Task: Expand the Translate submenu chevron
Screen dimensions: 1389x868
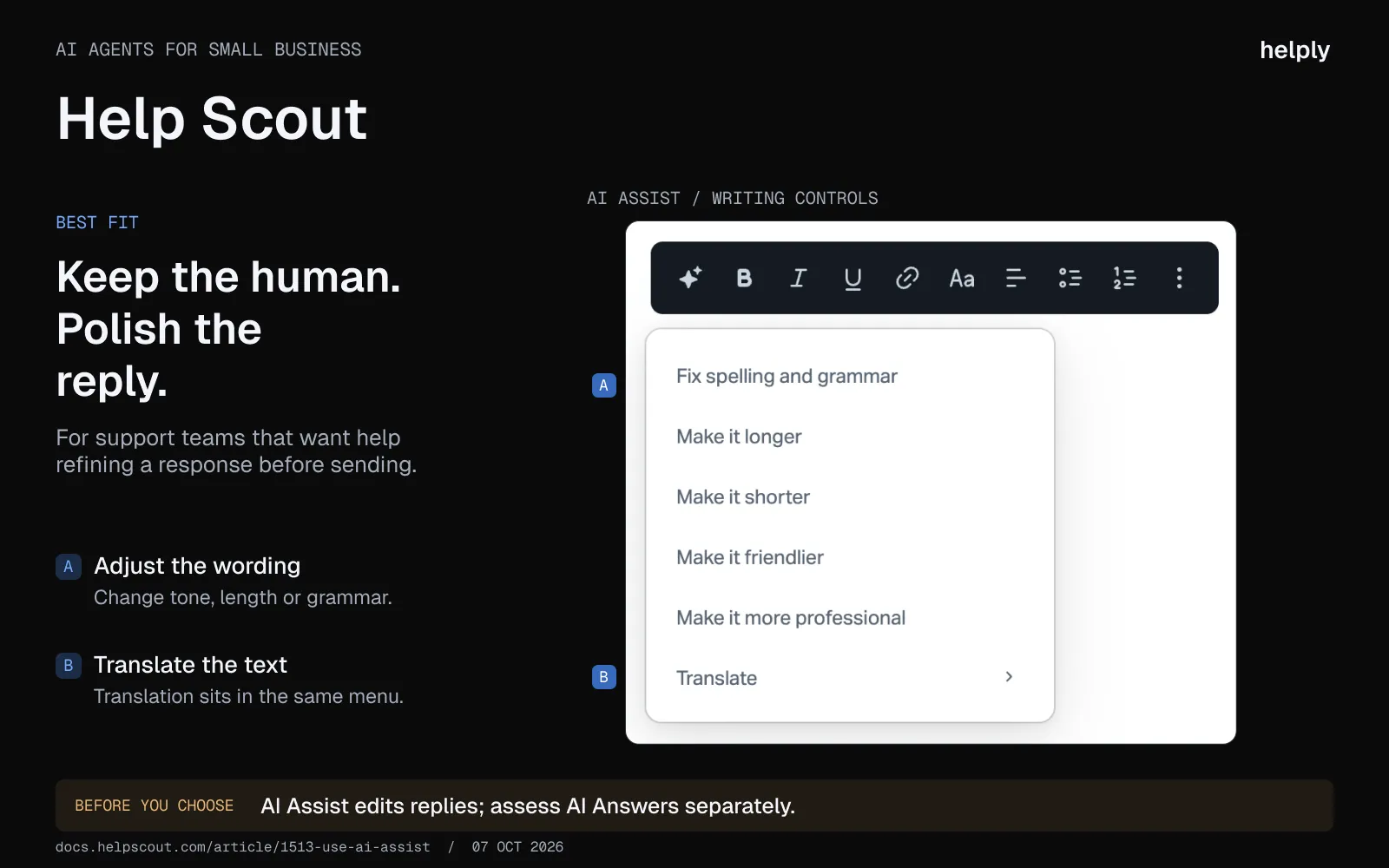Action: (1009, 677)
